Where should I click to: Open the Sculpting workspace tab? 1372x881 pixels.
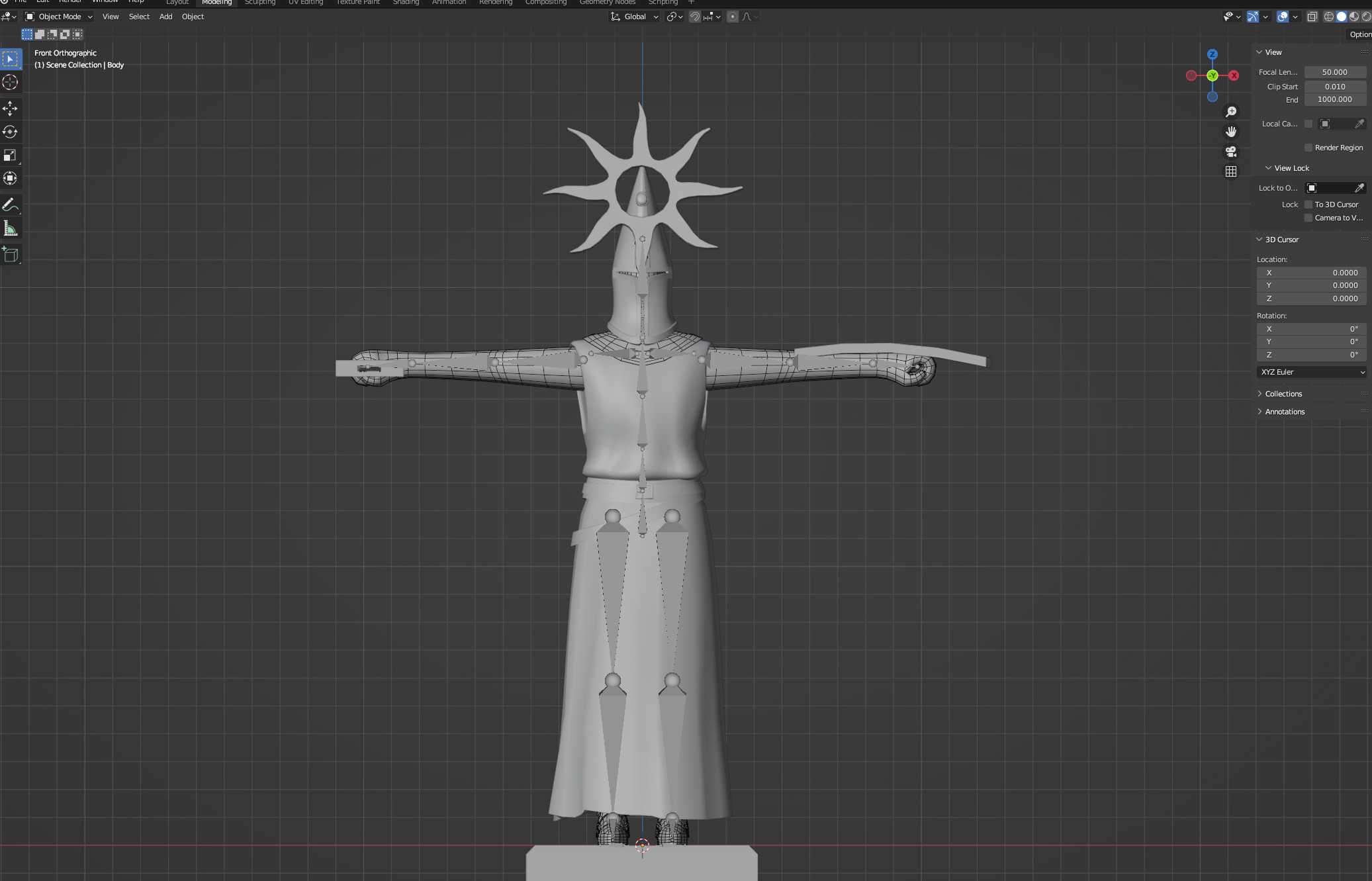260,3
